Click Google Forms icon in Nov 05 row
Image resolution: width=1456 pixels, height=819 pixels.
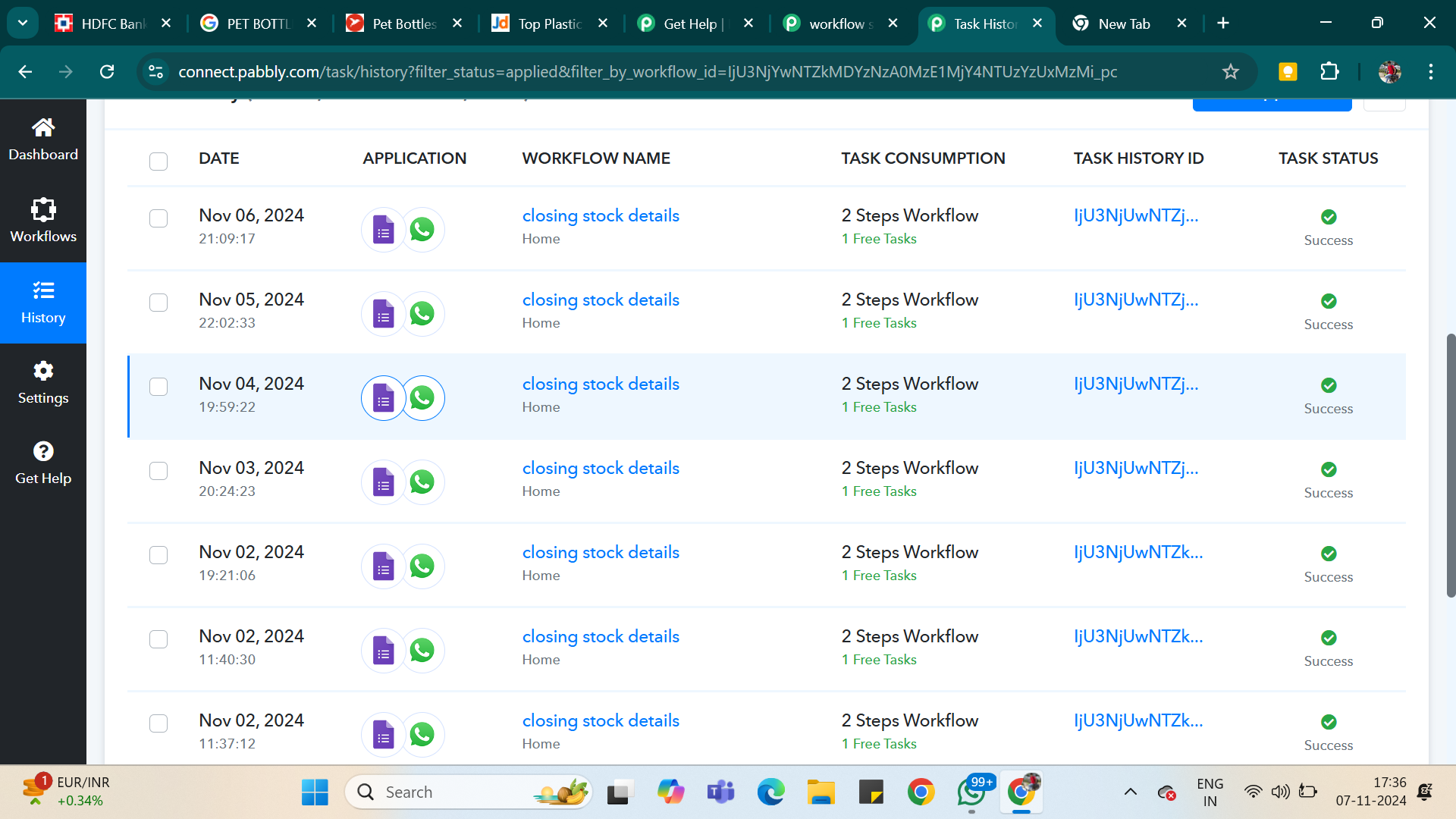383,314
